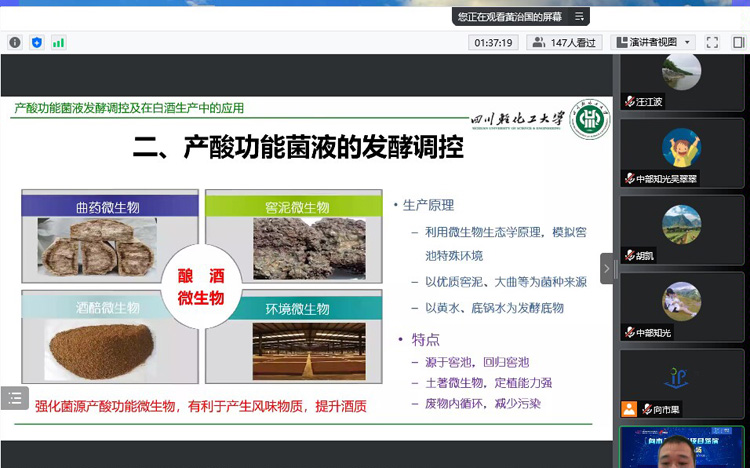
Task: Open meeting info icon
Action: pos(15,43)
